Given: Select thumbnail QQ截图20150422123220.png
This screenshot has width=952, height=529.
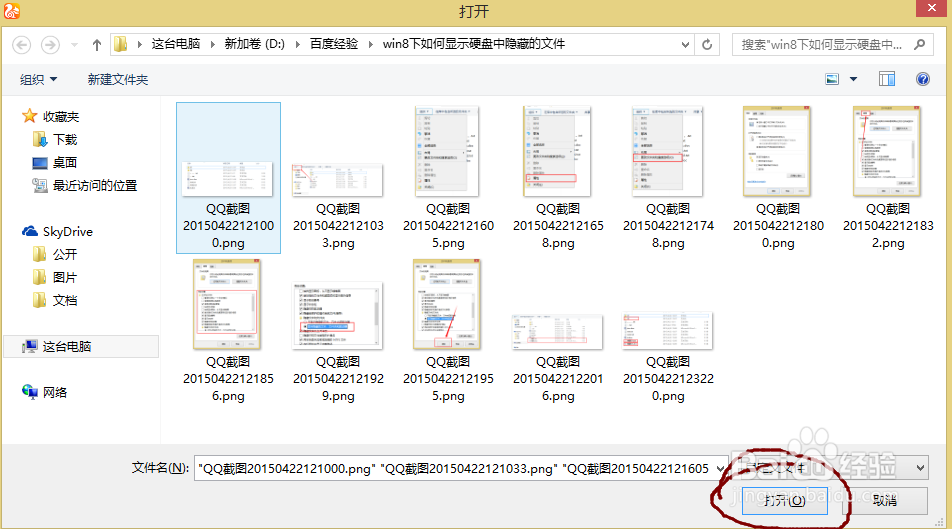Looking at the screenshot, I should pos(668,331).
